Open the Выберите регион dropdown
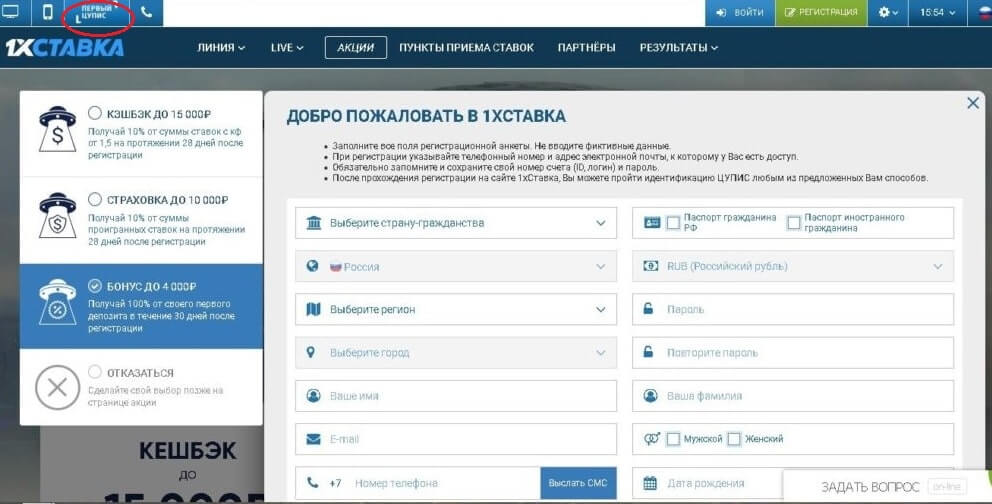 (x=456, y=310)
